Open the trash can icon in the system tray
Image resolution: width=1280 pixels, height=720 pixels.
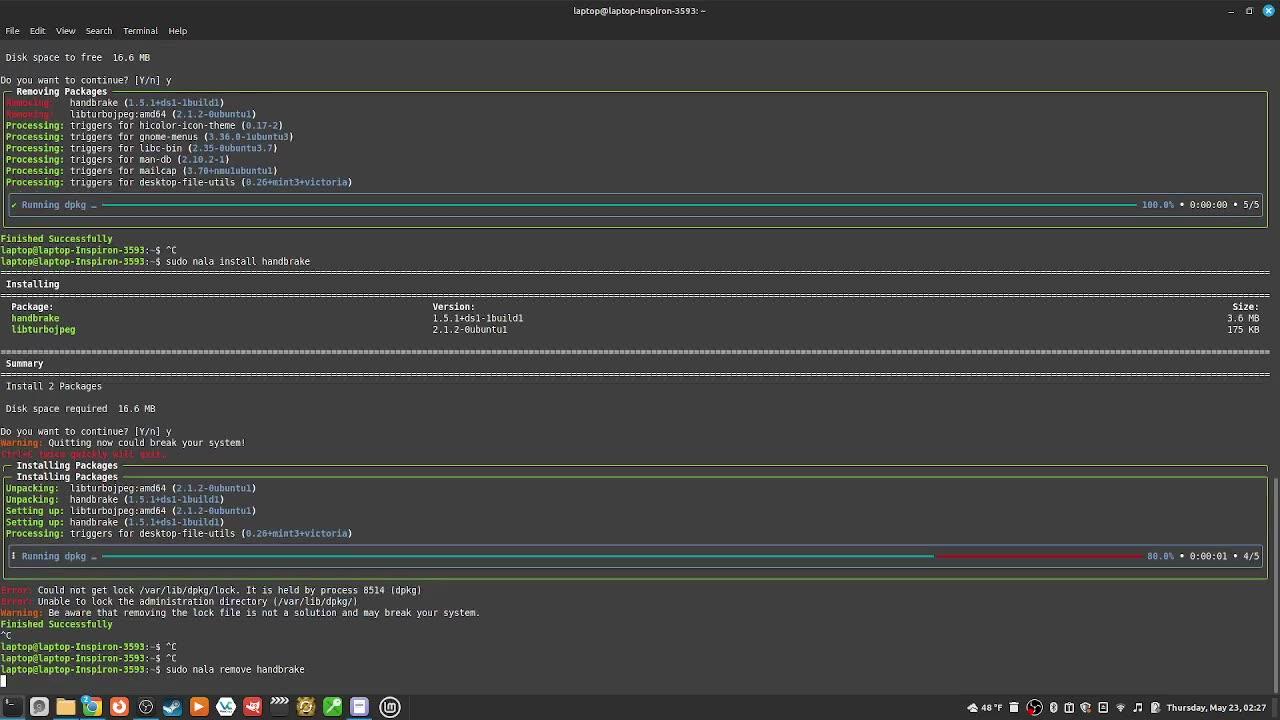pyautogui.click(x=1014, y=707)
